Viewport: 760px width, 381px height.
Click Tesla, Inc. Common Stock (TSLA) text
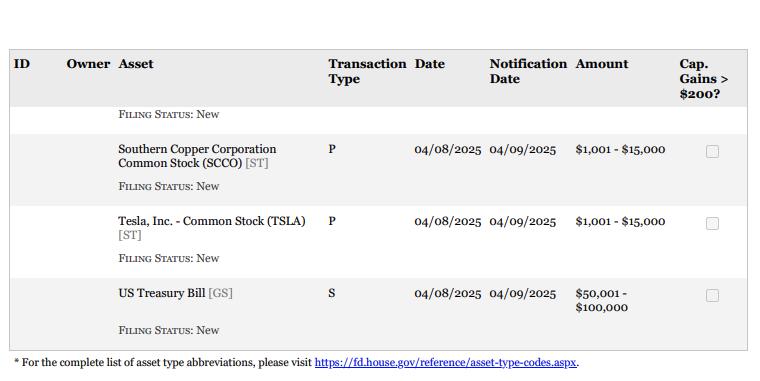(x=212, y=221)
